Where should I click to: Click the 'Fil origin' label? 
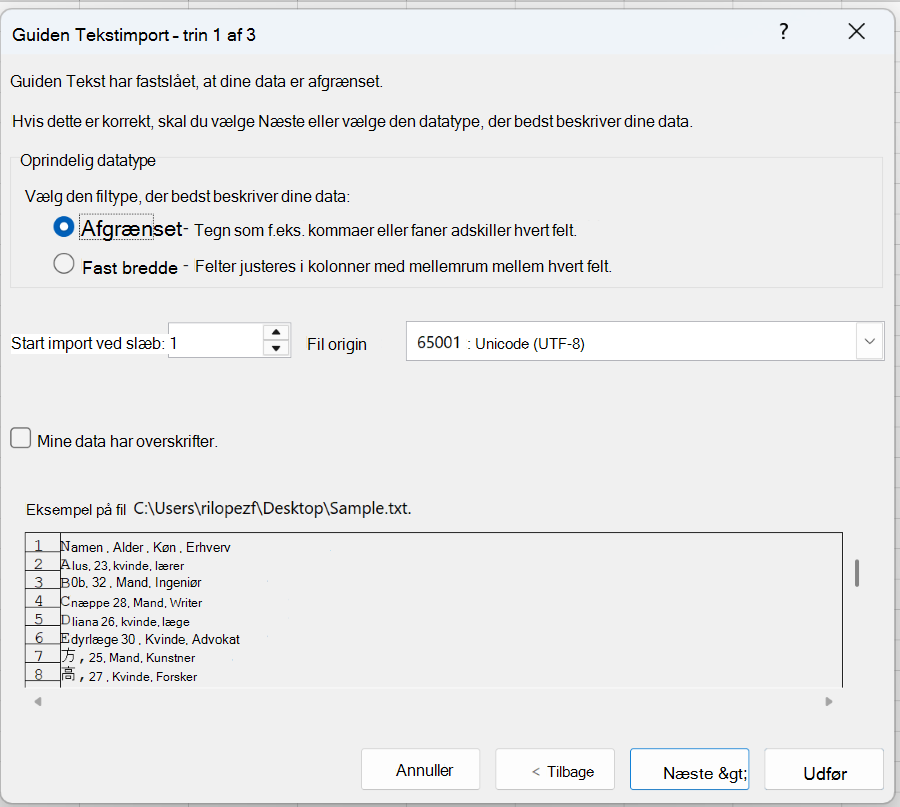[x=337, y=344]
